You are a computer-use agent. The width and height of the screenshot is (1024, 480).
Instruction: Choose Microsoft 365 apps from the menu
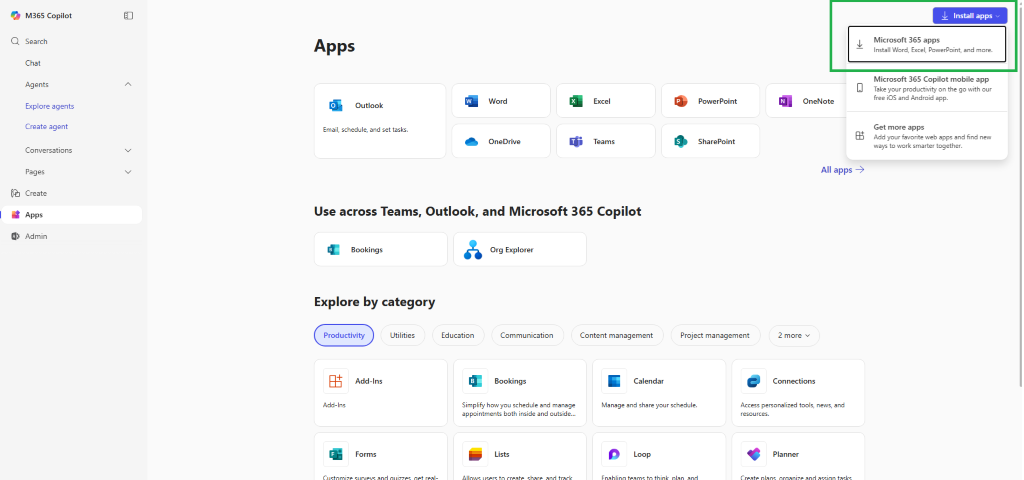[927, 44]
